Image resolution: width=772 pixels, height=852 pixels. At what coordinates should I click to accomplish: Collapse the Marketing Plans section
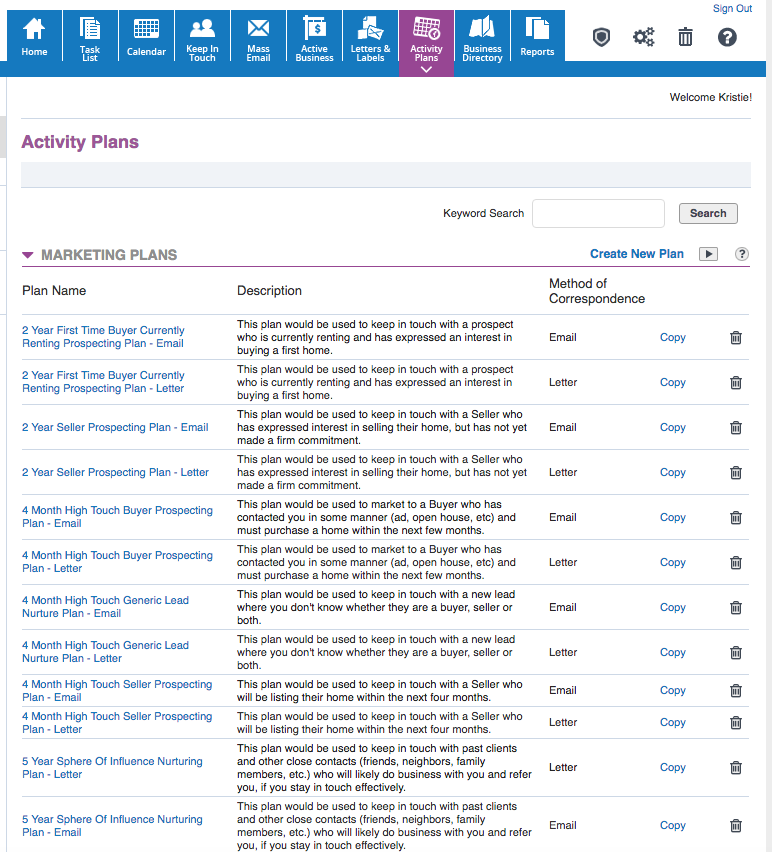[28, 255]
